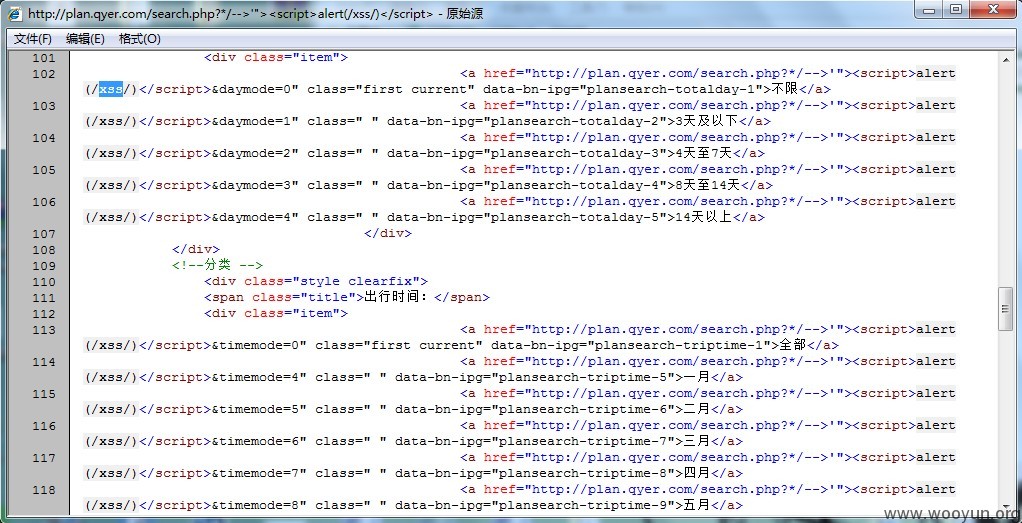The width and height of the screenshot is (1022, 523).
Task: Open the 格式(O) menu
Action: click(139, 39)
